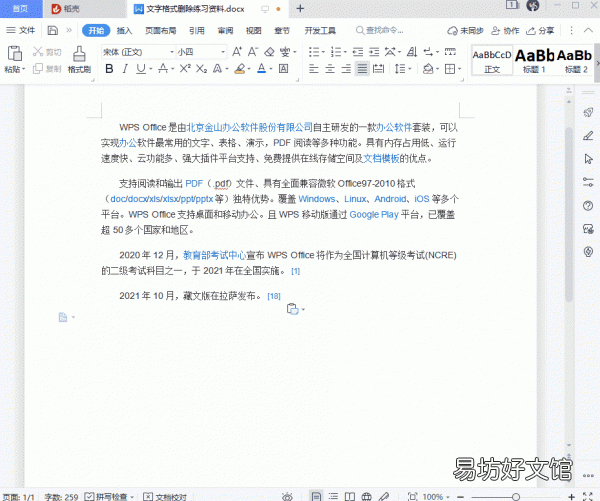Click the Clear formatting eraser icon
This screenshot has height=501, width=600.
tap(269, 52)
